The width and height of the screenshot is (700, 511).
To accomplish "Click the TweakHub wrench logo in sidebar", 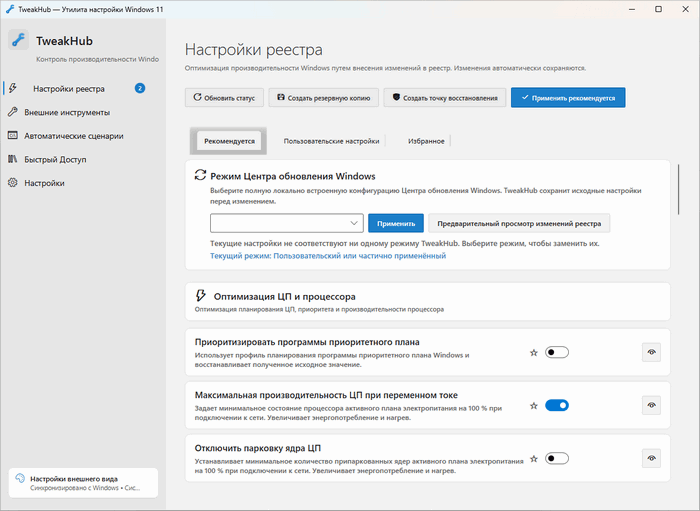I will click(18, 40).
